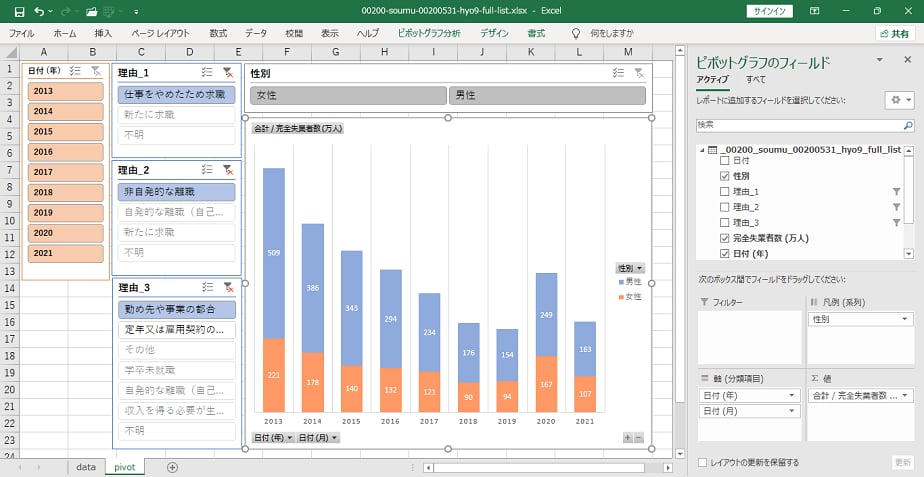The image size is (924, 477).
Task: Click the plus expand button on chart
Action: click(x=627, y=438)
